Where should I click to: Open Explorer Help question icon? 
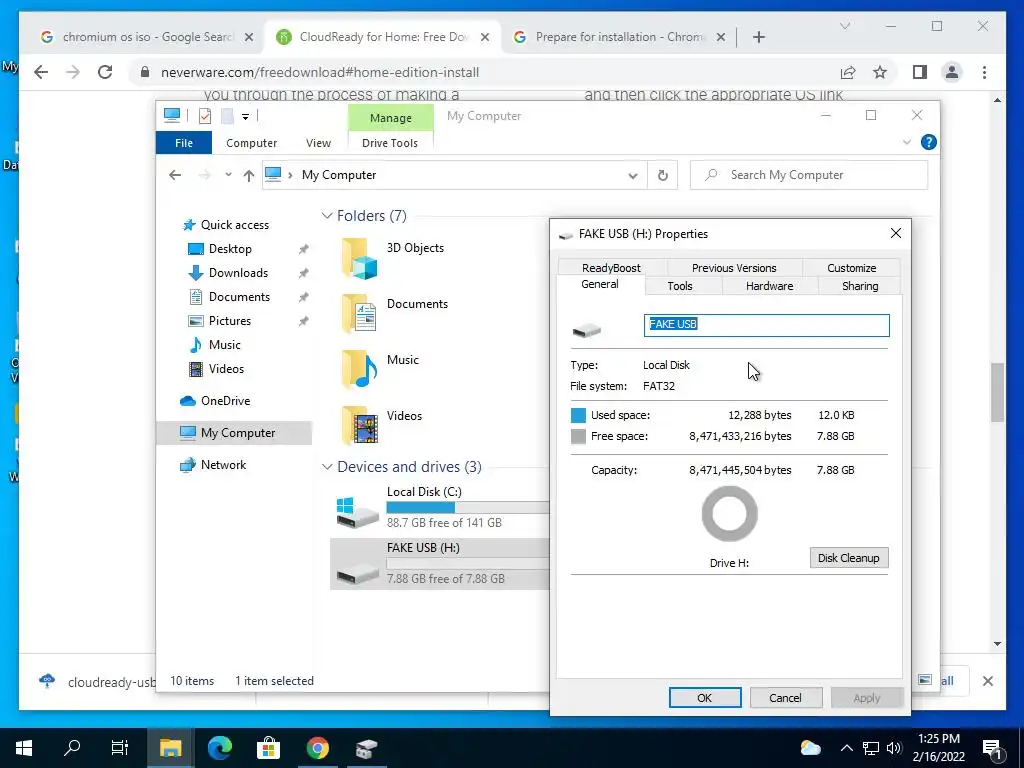pos(928,142)
